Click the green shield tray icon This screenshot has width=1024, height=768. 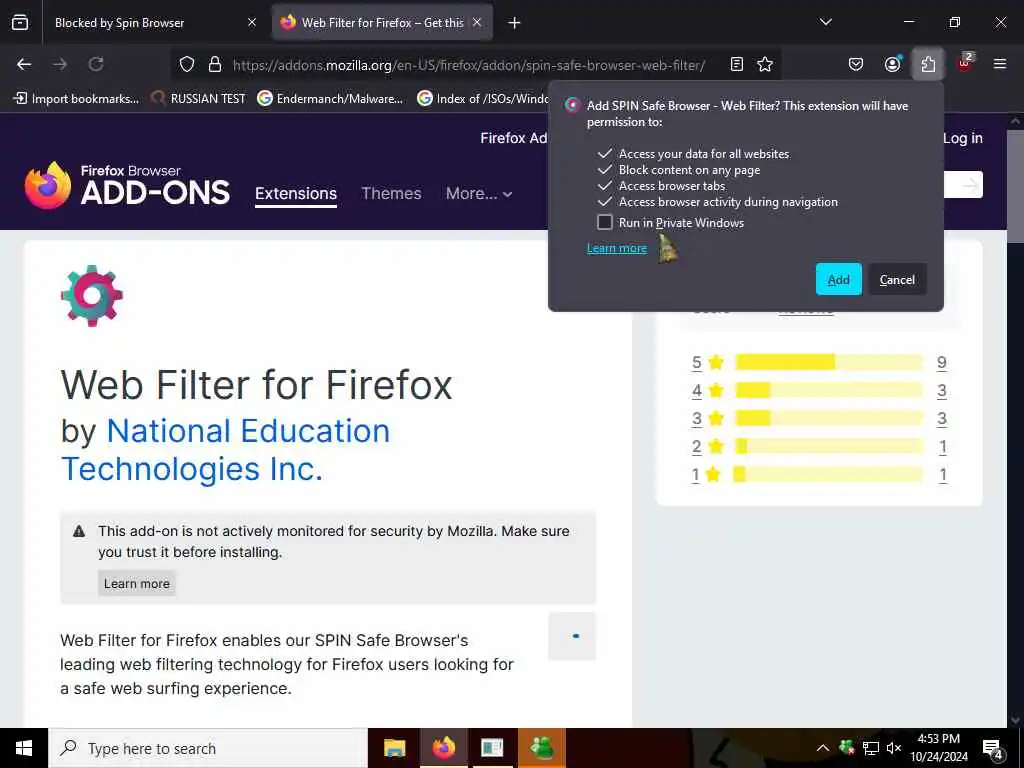pyautogui.click(x=847, y=746)
